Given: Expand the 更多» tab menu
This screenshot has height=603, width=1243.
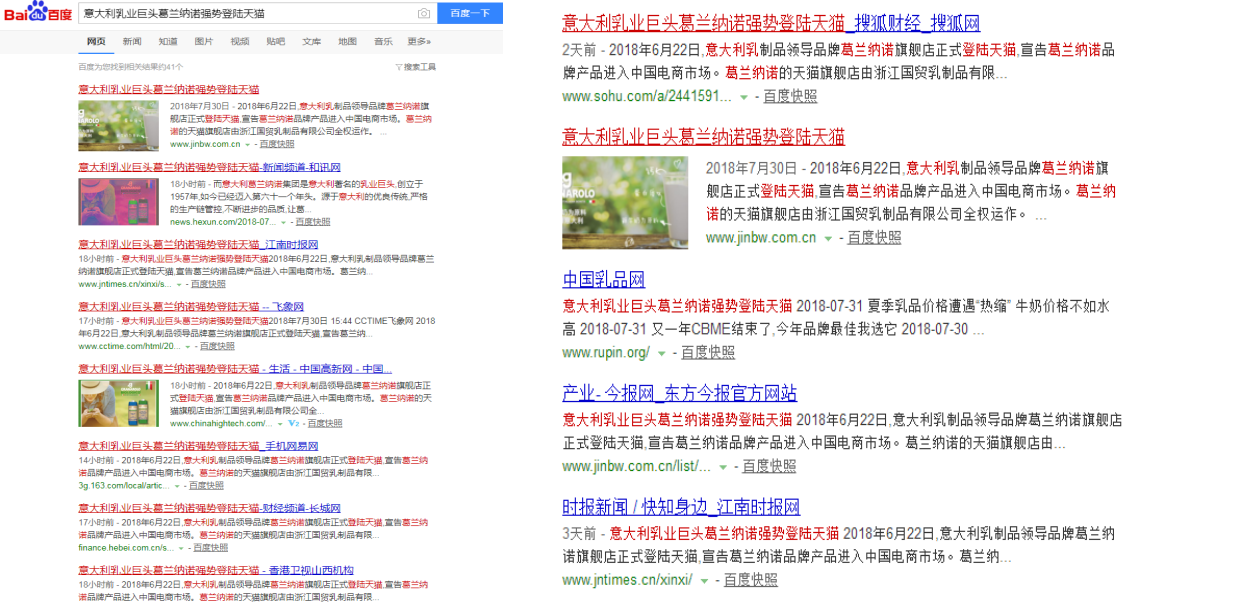Looking at the screenshot, I should [420, 41].
